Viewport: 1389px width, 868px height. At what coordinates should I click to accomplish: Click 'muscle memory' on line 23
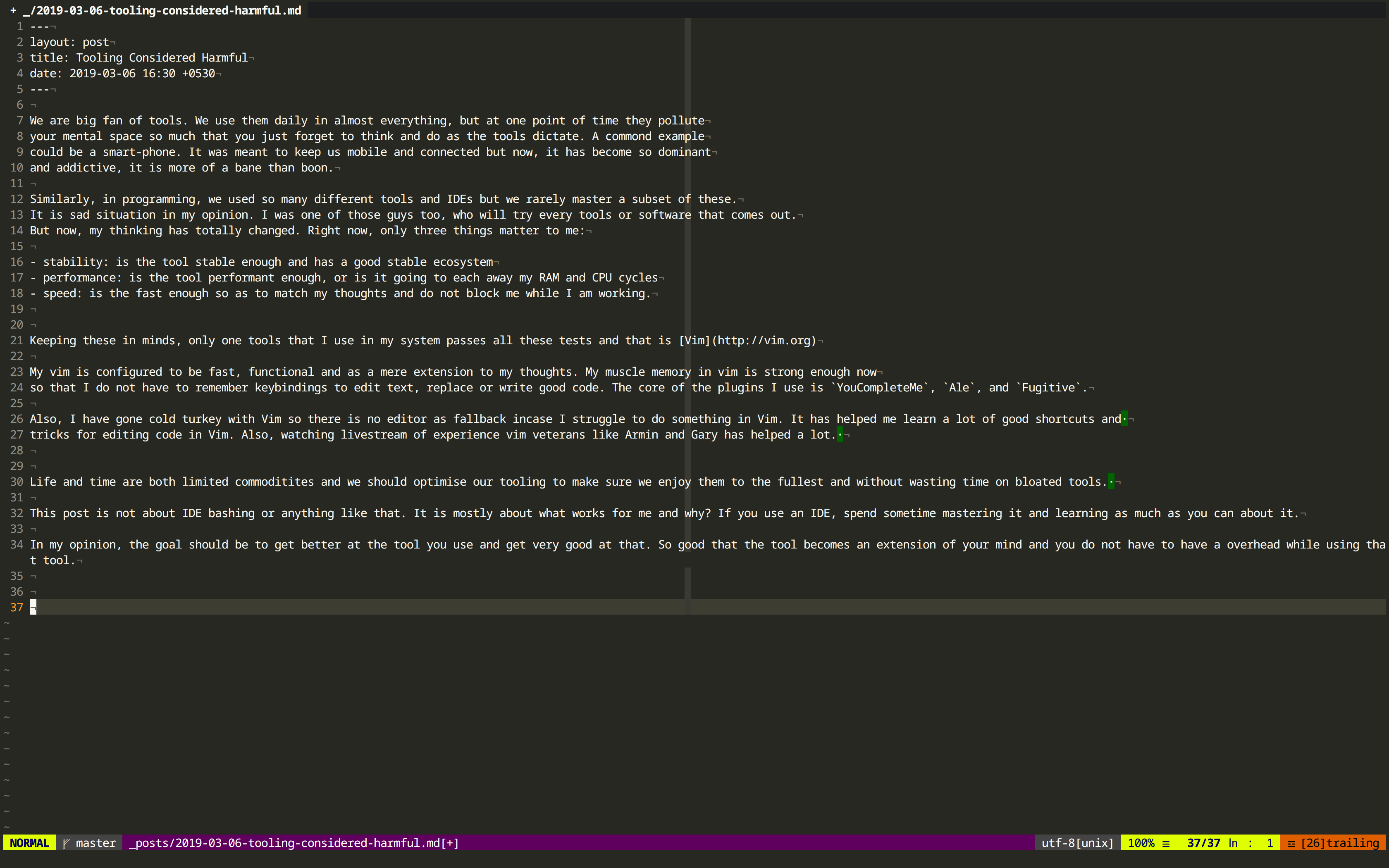648,372
